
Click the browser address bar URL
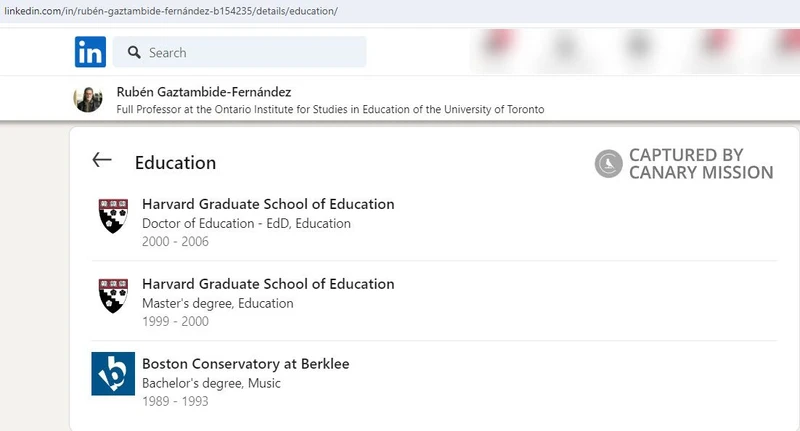point(171,11)
